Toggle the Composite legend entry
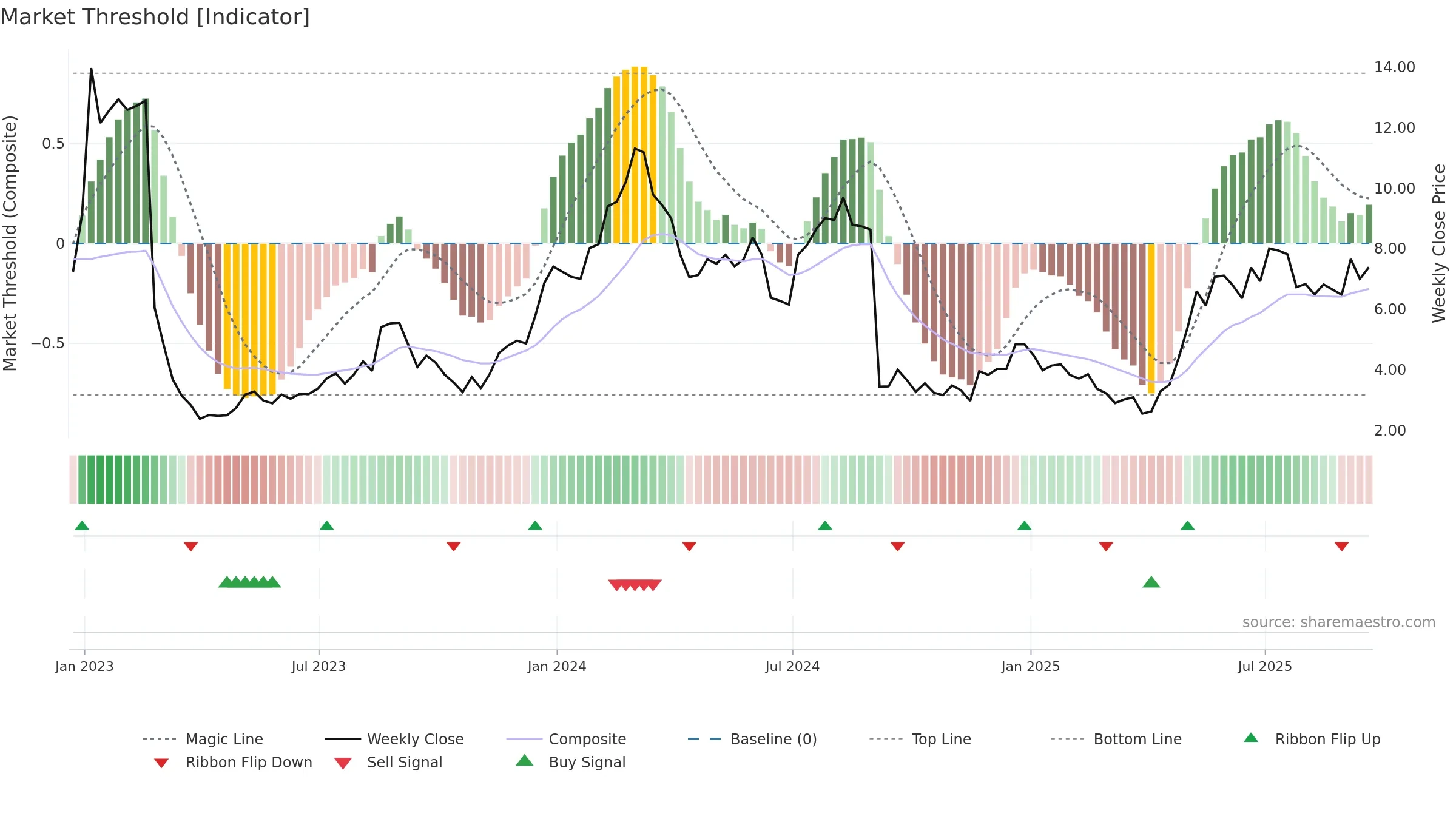 coord(566,739)
